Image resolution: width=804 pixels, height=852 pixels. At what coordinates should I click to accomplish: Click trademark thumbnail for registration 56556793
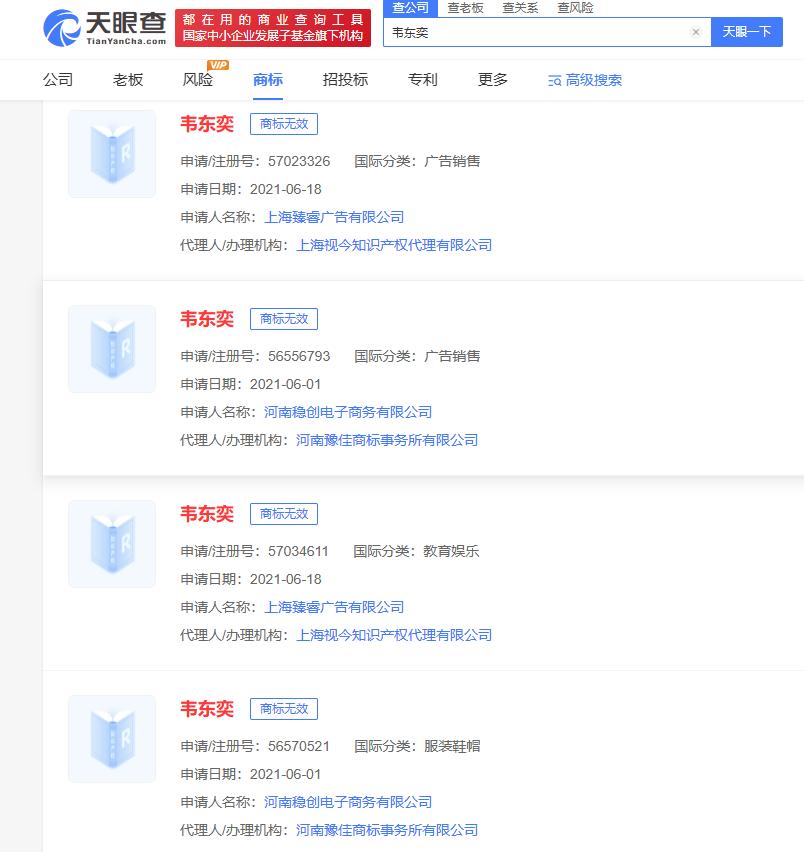(x=112, y=349)
